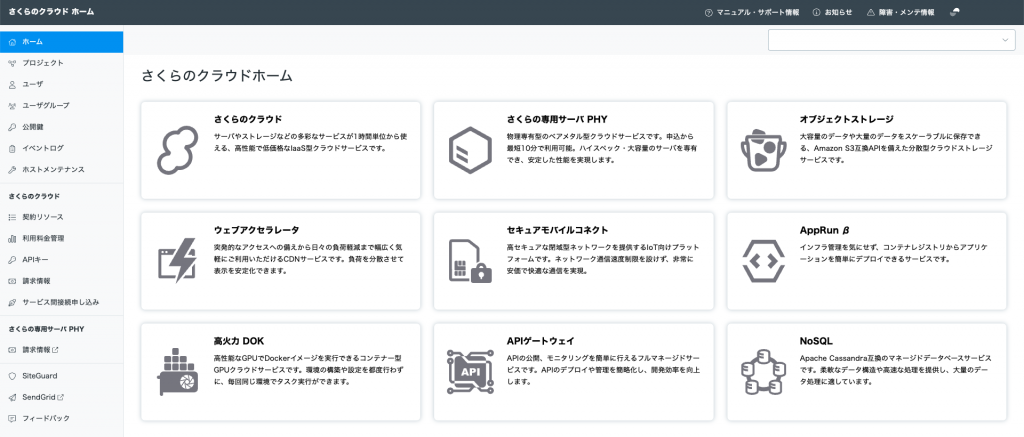Viewport: 1024px width, 437px height.
Task: Click the APIキー key icon
Action: [12, 260]
